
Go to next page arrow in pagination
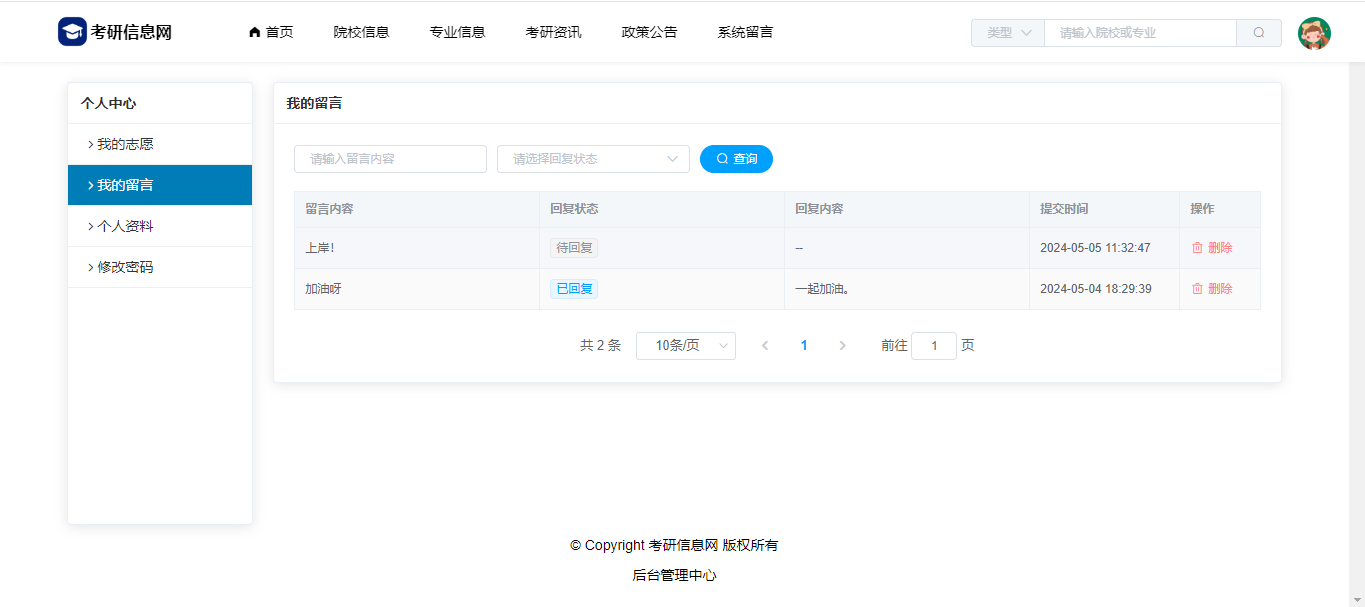point(842,346)
